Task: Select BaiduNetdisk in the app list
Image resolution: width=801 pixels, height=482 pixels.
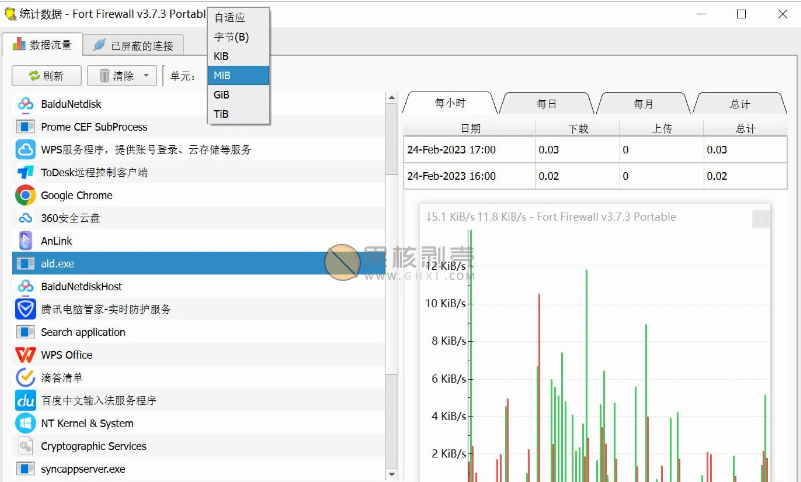Action: (198, 104)
